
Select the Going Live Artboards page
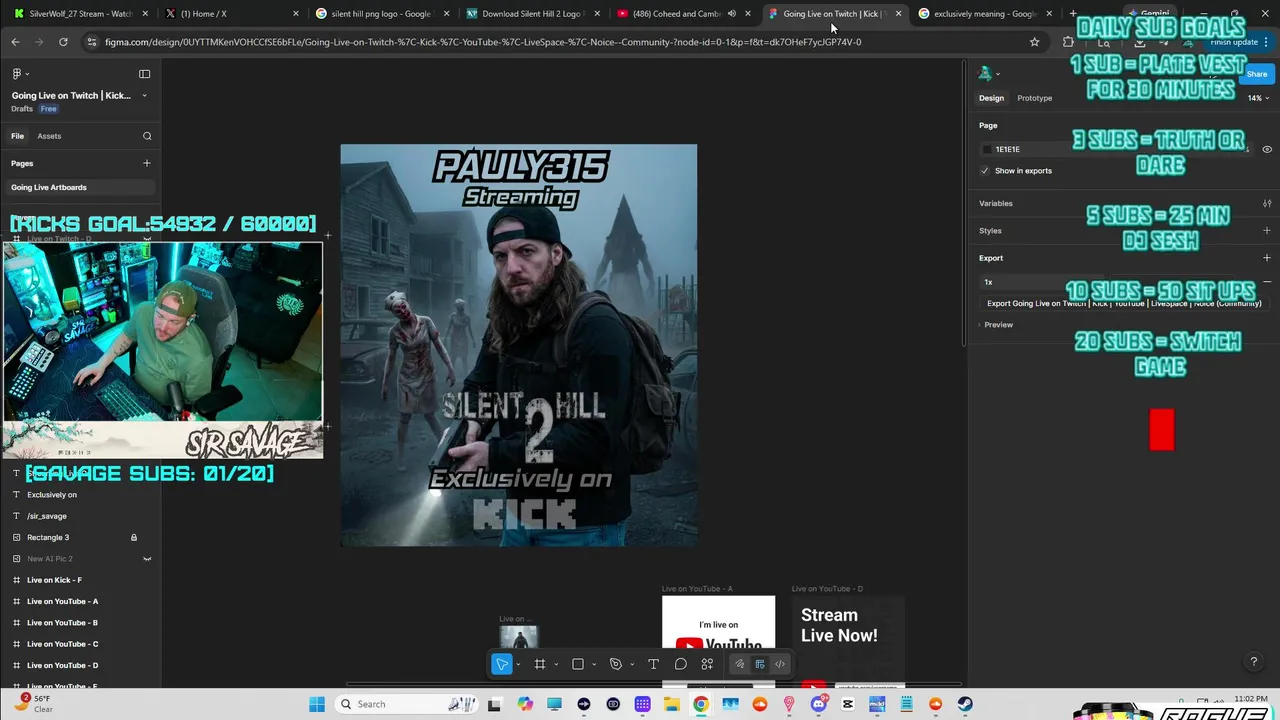point(80,187)
